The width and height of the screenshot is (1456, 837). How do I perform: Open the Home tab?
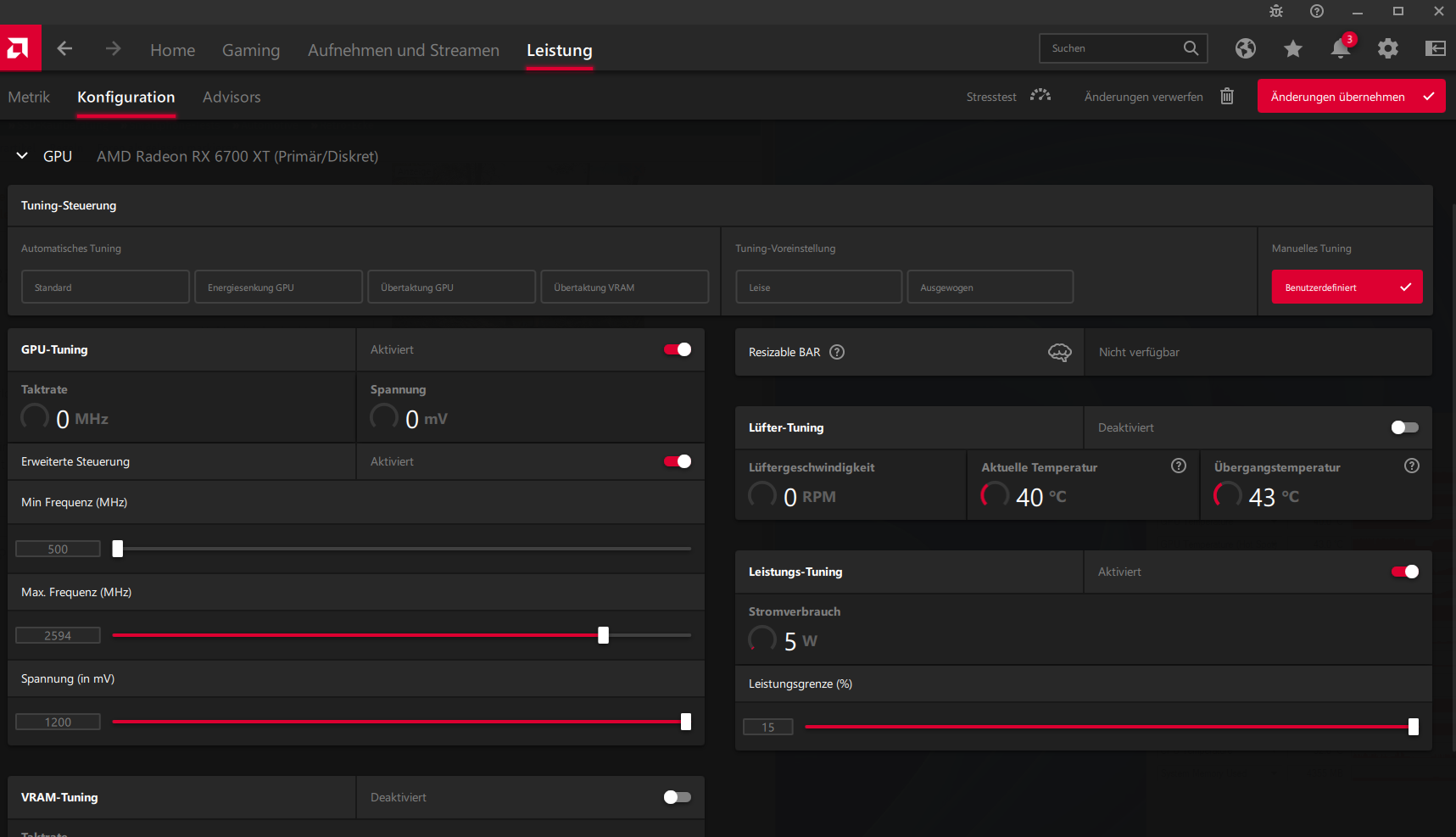[x=173, y=50]
